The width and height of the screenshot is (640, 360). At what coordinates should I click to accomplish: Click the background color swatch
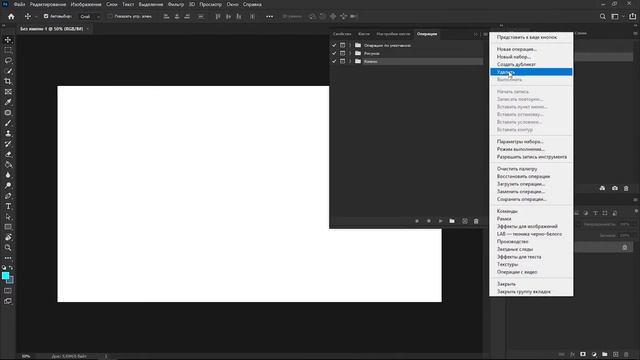click(11, 281)
